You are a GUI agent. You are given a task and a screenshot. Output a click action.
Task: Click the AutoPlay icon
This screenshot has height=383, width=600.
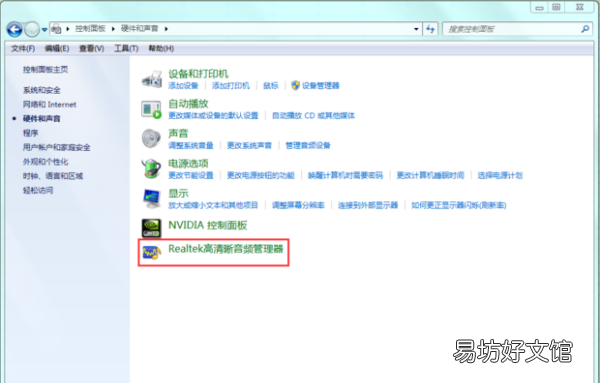tap(152, 109)
